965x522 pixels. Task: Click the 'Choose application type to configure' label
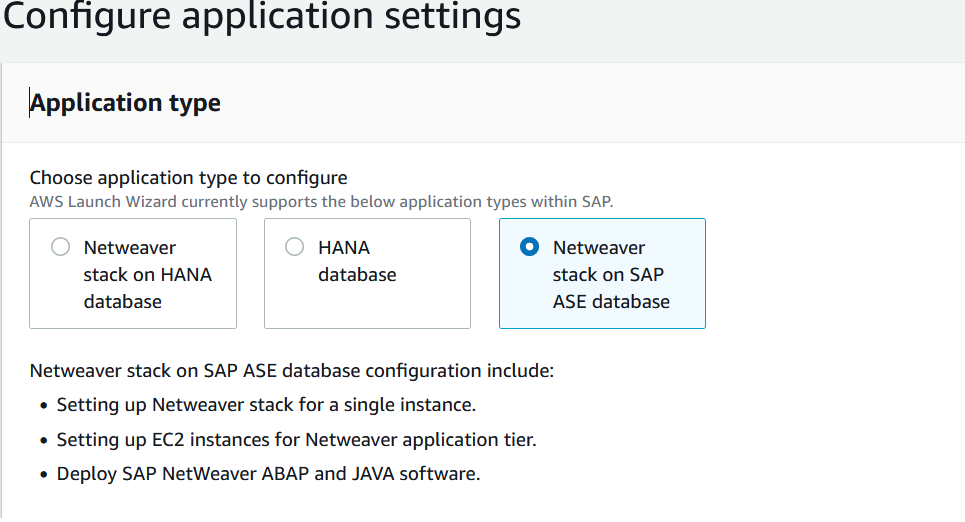click(189, 178)
